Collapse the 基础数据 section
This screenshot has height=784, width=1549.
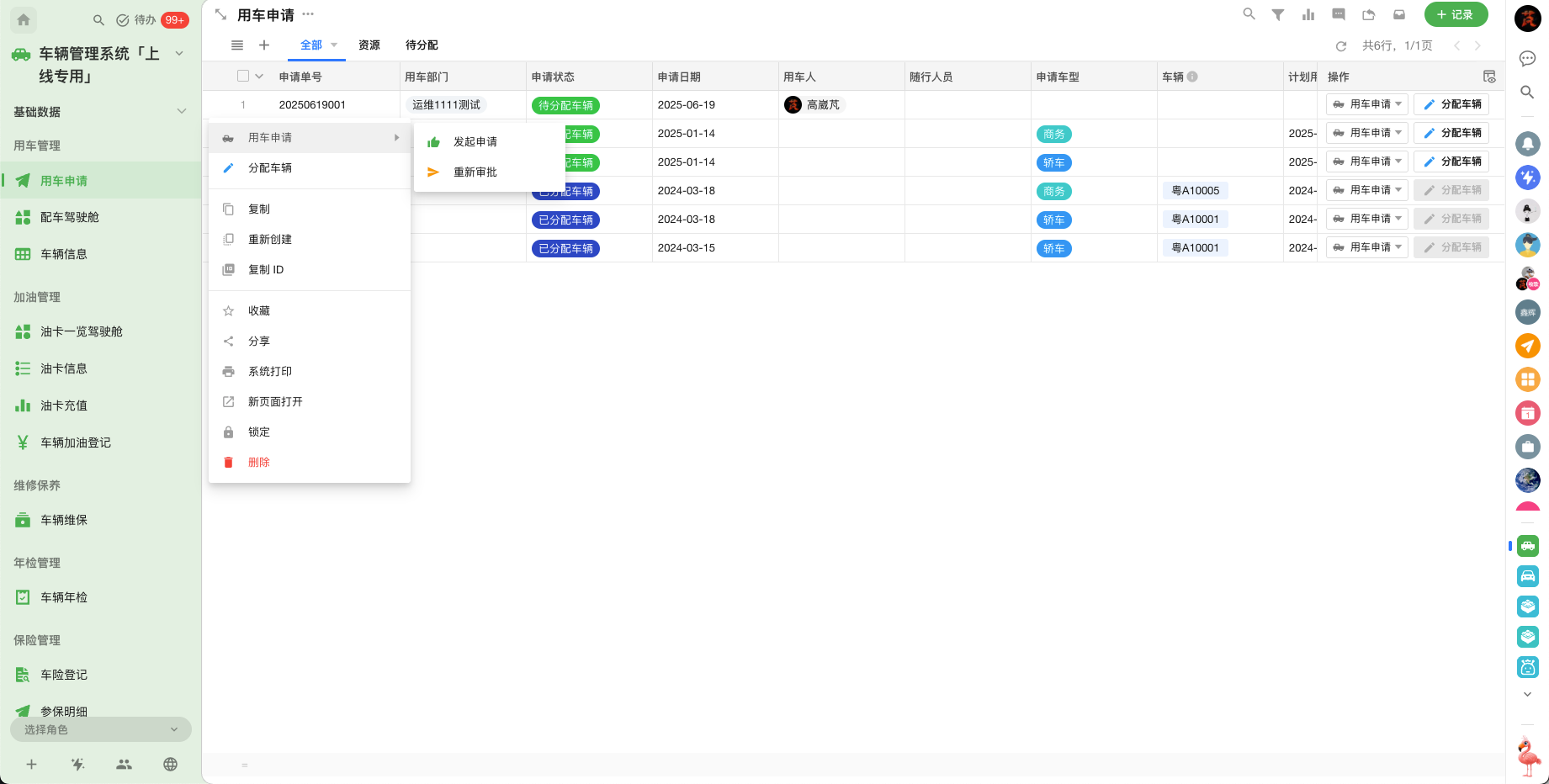182,111
